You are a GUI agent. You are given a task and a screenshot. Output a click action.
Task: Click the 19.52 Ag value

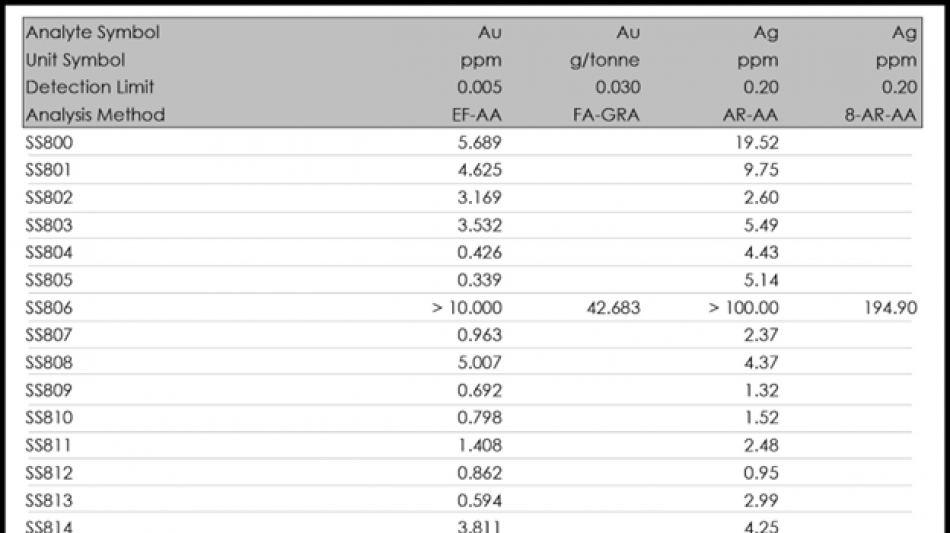click(756, 143)
